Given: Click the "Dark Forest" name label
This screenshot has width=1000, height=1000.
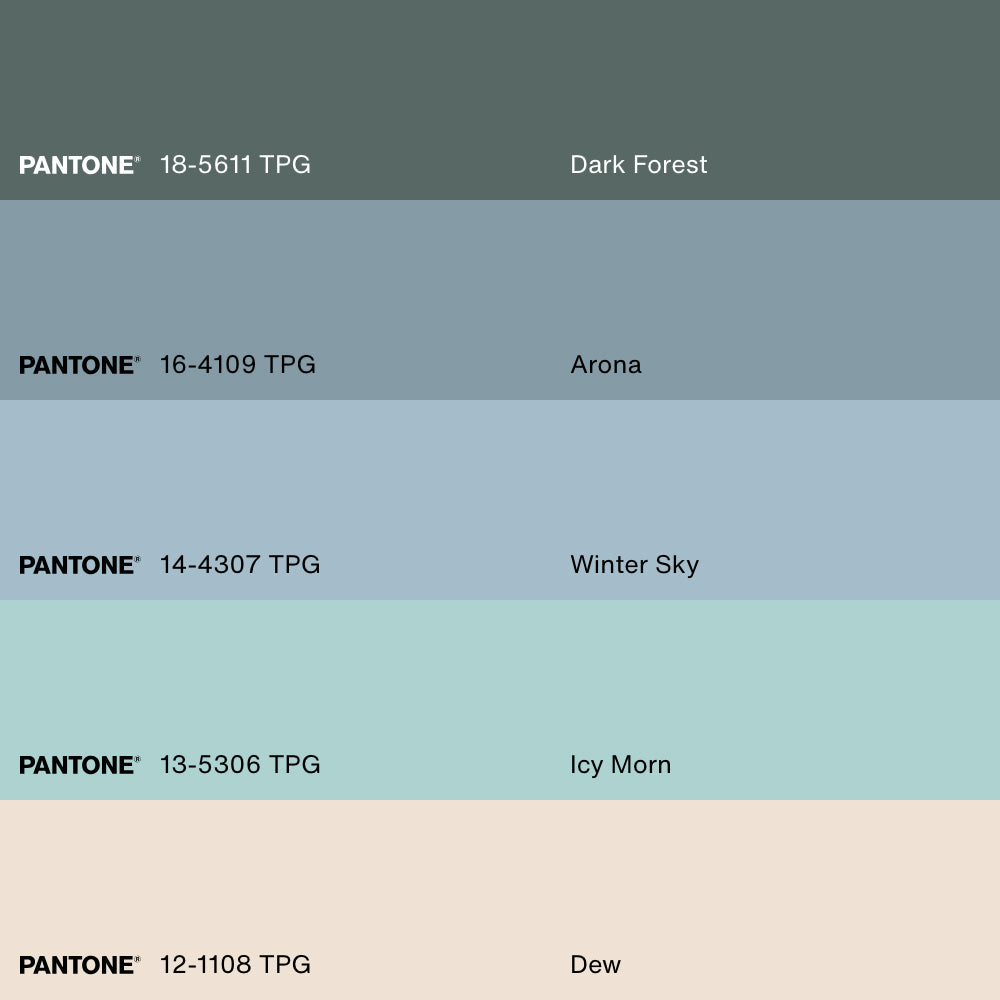Looking at the screenshot, I should tap(638, 165).
